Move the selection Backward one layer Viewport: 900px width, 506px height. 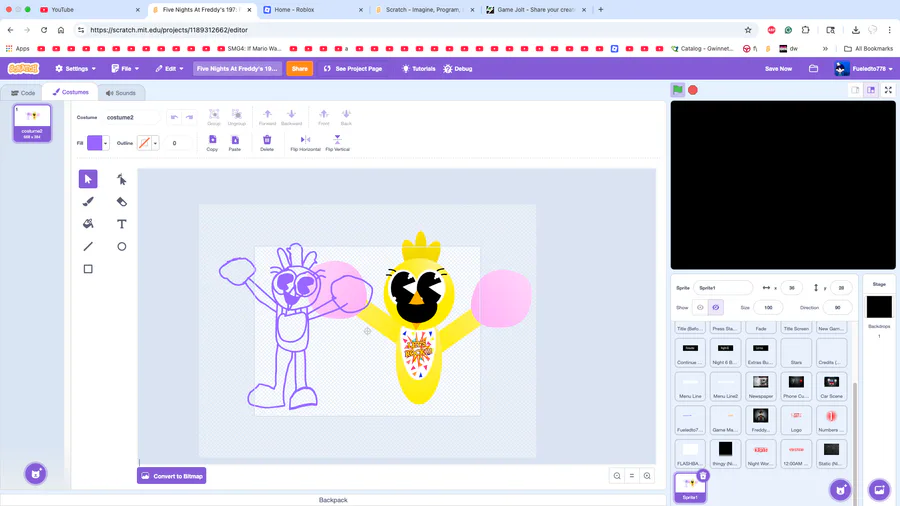(292, 117)
